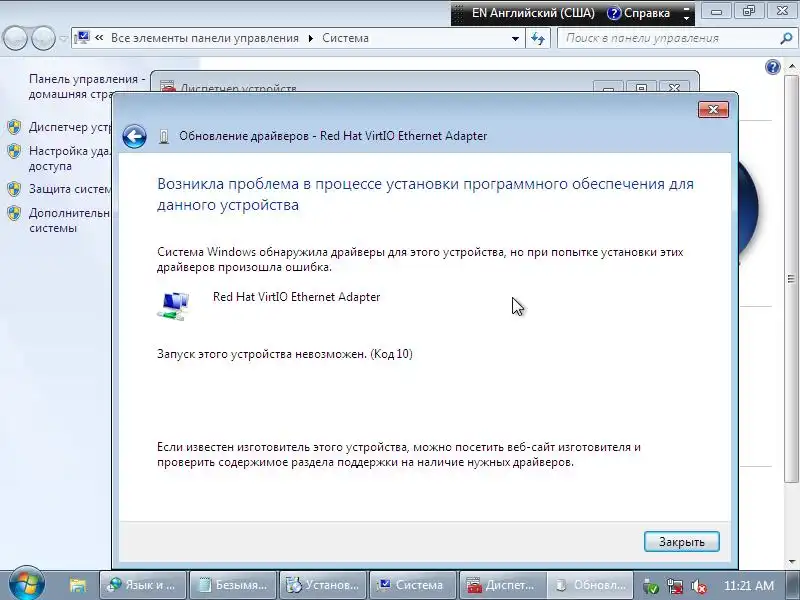
Task: Click the 11:21 AM taskbar clock
Action: [x=749, y=585]
